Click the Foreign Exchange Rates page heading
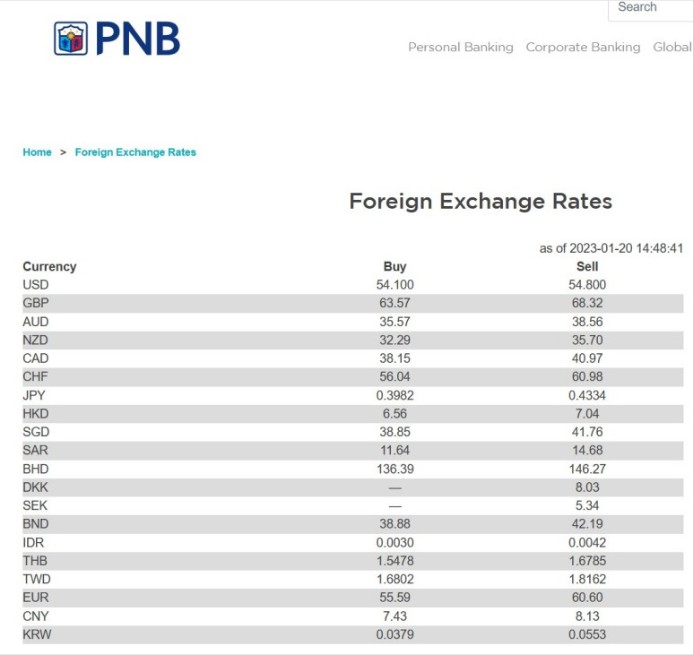693x655 pixels. pyautogui.click(x=480, y=202)
